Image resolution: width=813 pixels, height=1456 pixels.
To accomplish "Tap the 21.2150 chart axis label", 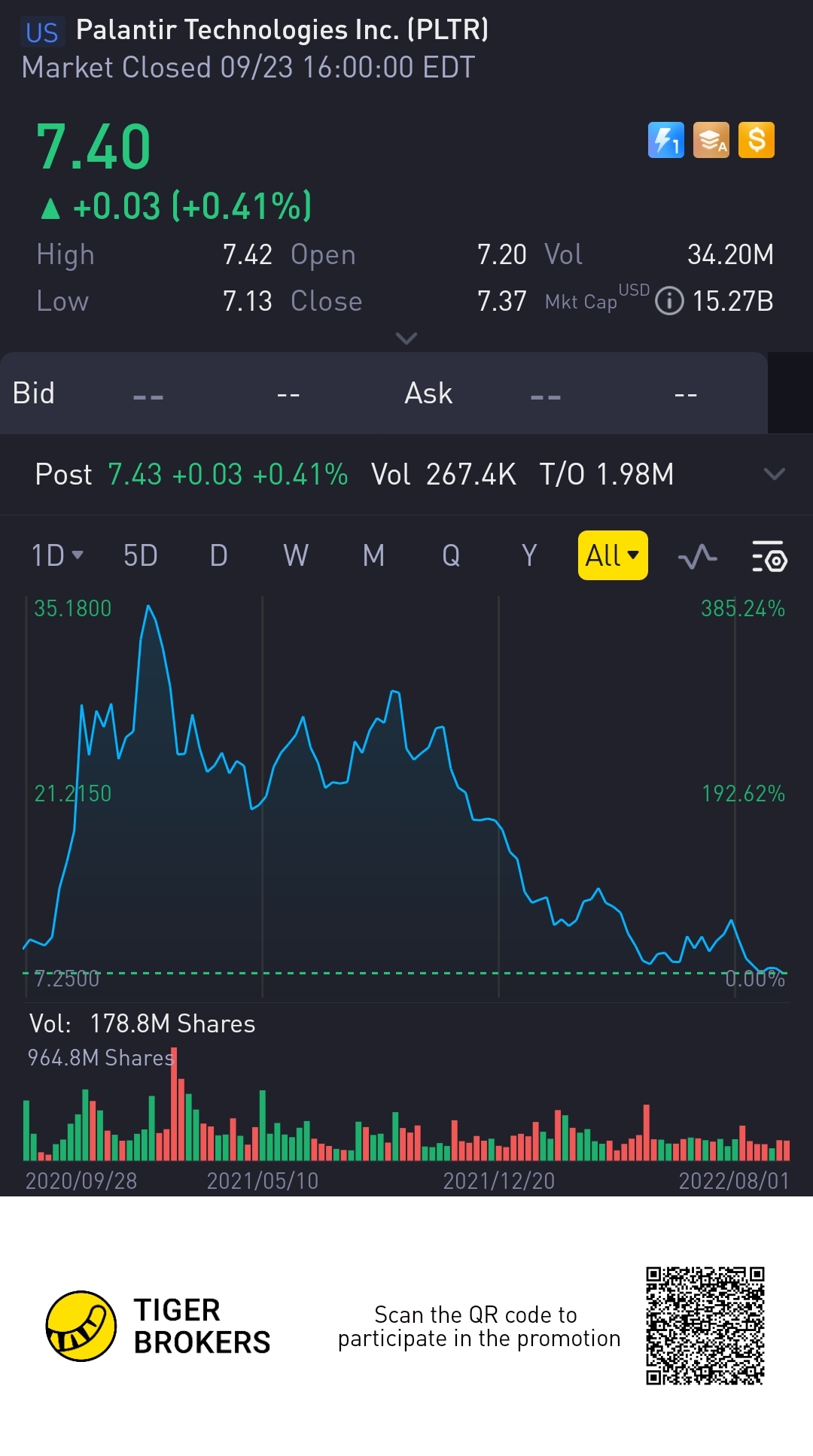I will (x=73, y=793).
